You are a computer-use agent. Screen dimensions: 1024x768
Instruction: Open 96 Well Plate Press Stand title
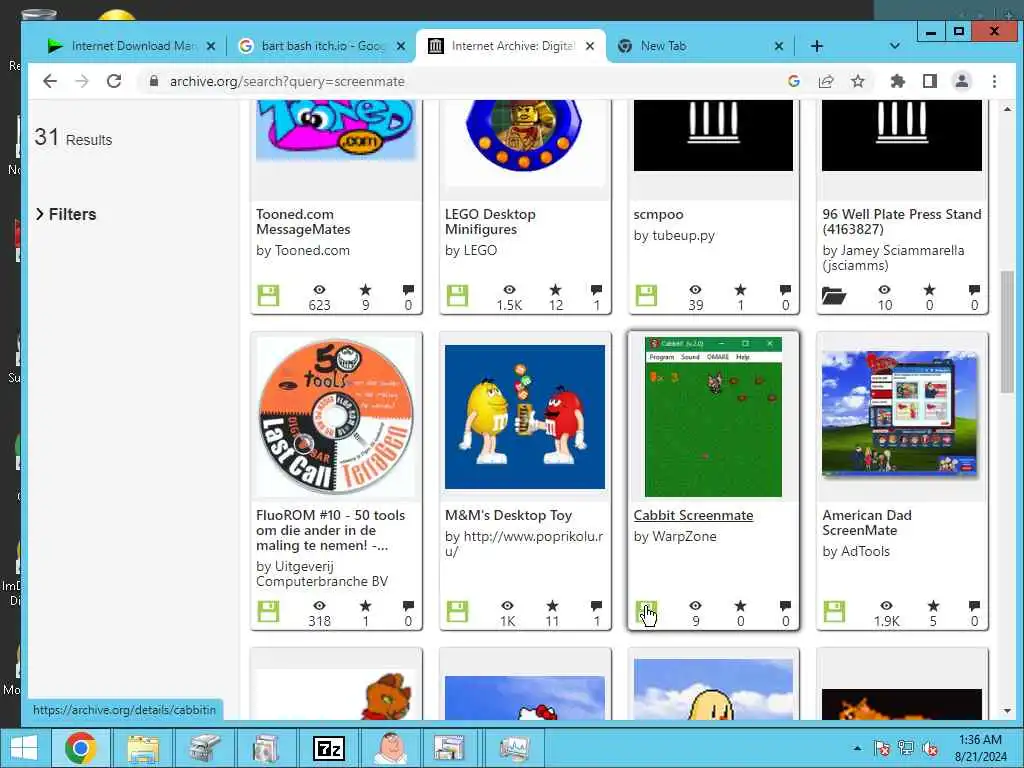click(901, 221)
